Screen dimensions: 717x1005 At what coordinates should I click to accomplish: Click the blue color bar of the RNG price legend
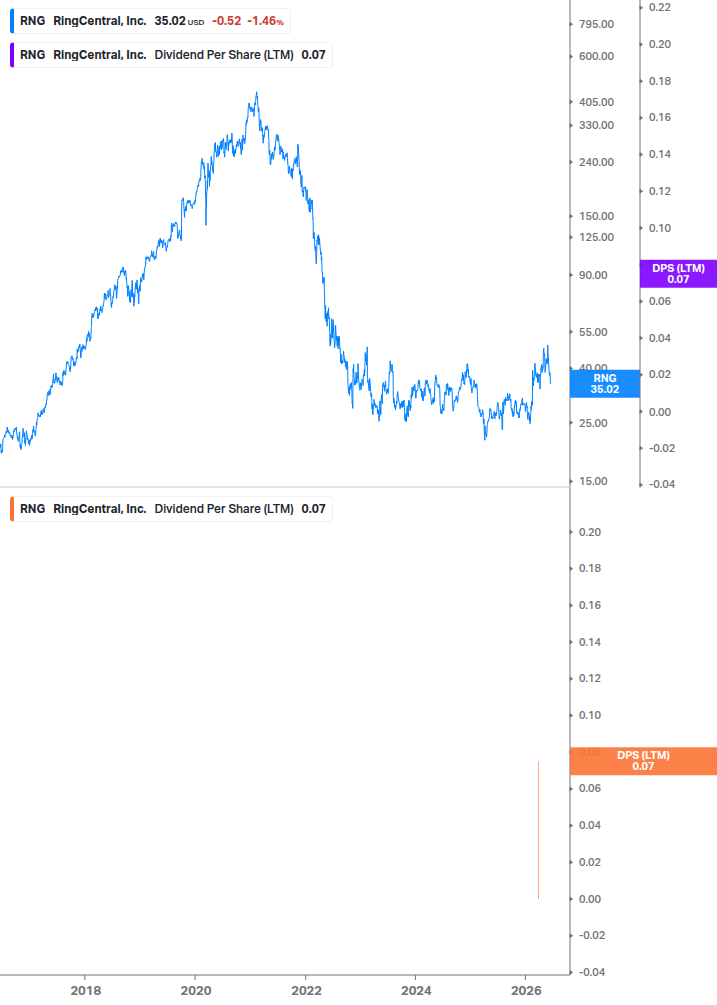[12, 21]
